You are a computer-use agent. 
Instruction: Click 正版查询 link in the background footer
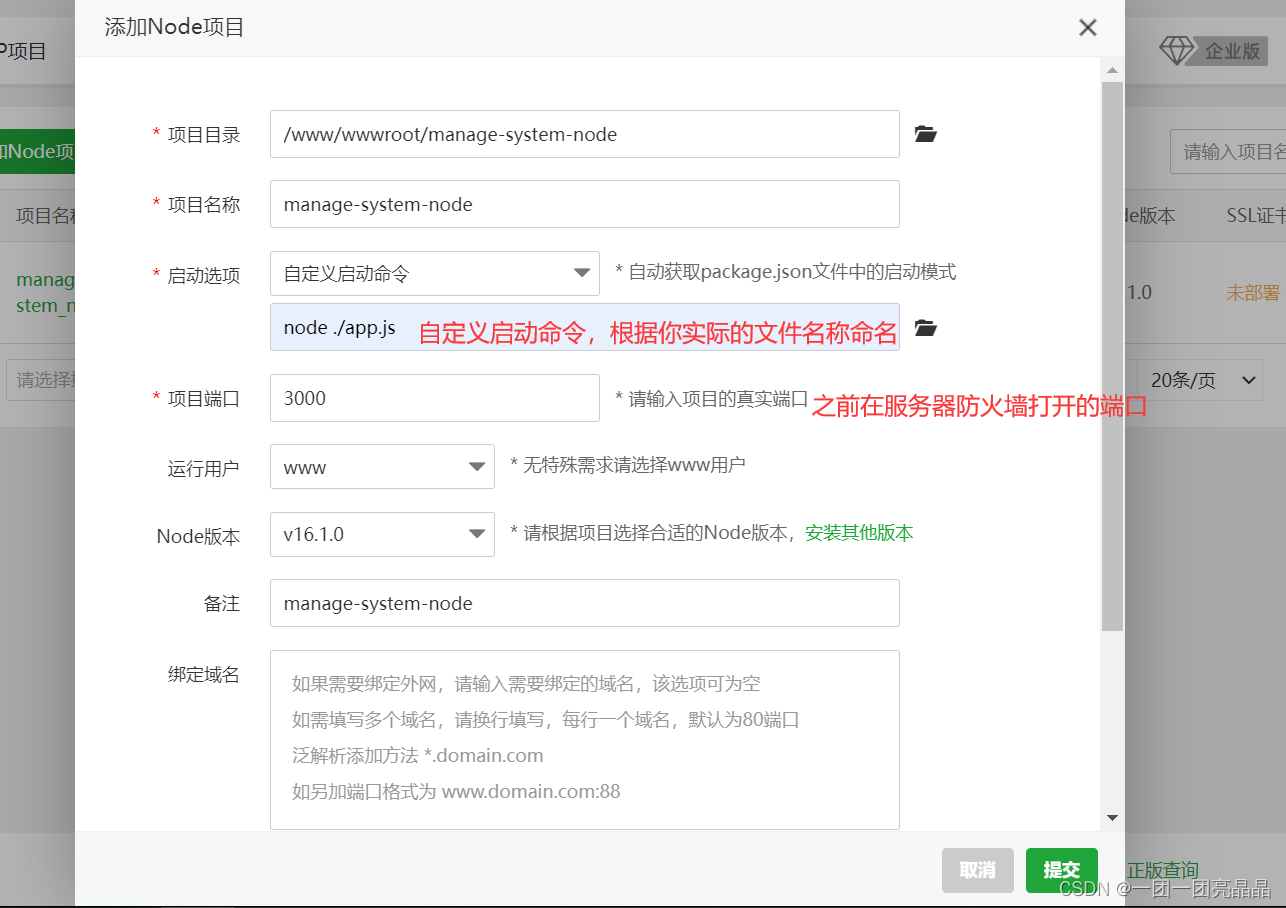pyautogui.click(x=1163, y=870)
